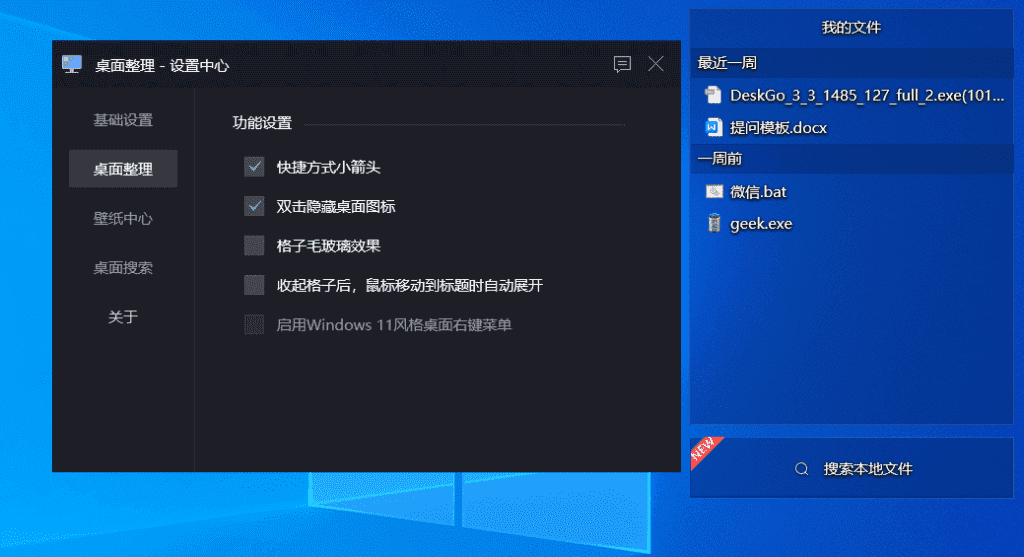Open the 桌面搜索 settings section
1024x557 pixels.
point(123,268)
